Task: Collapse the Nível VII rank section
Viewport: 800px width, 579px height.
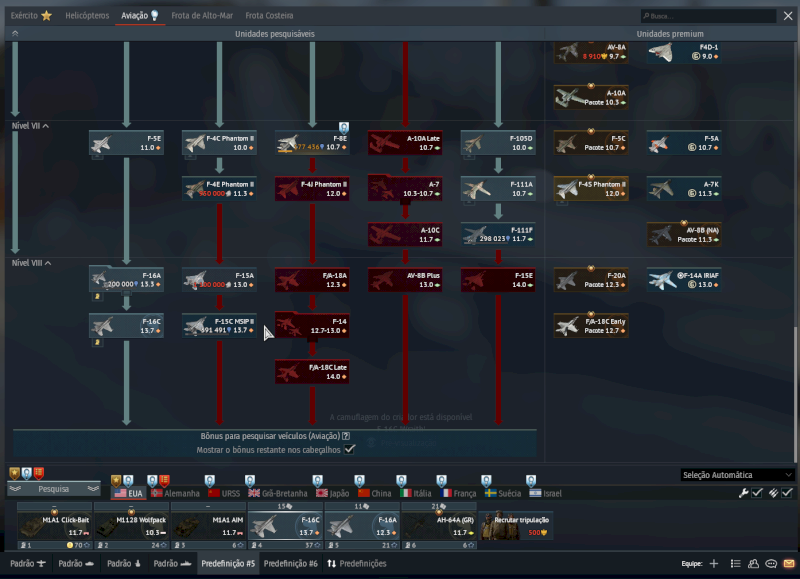Action: 46,126
